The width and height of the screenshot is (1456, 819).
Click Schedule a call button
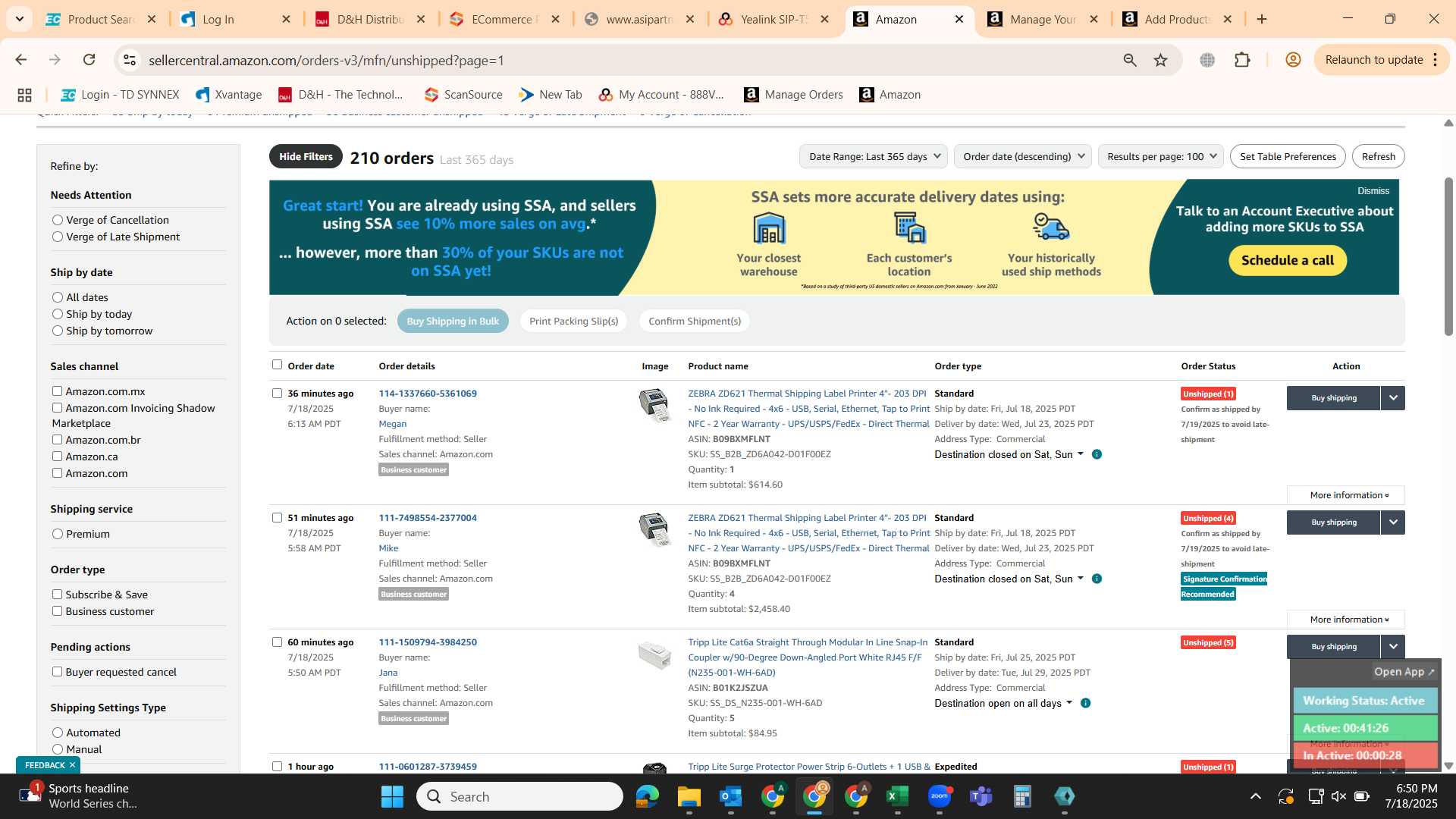(1288, 260)
